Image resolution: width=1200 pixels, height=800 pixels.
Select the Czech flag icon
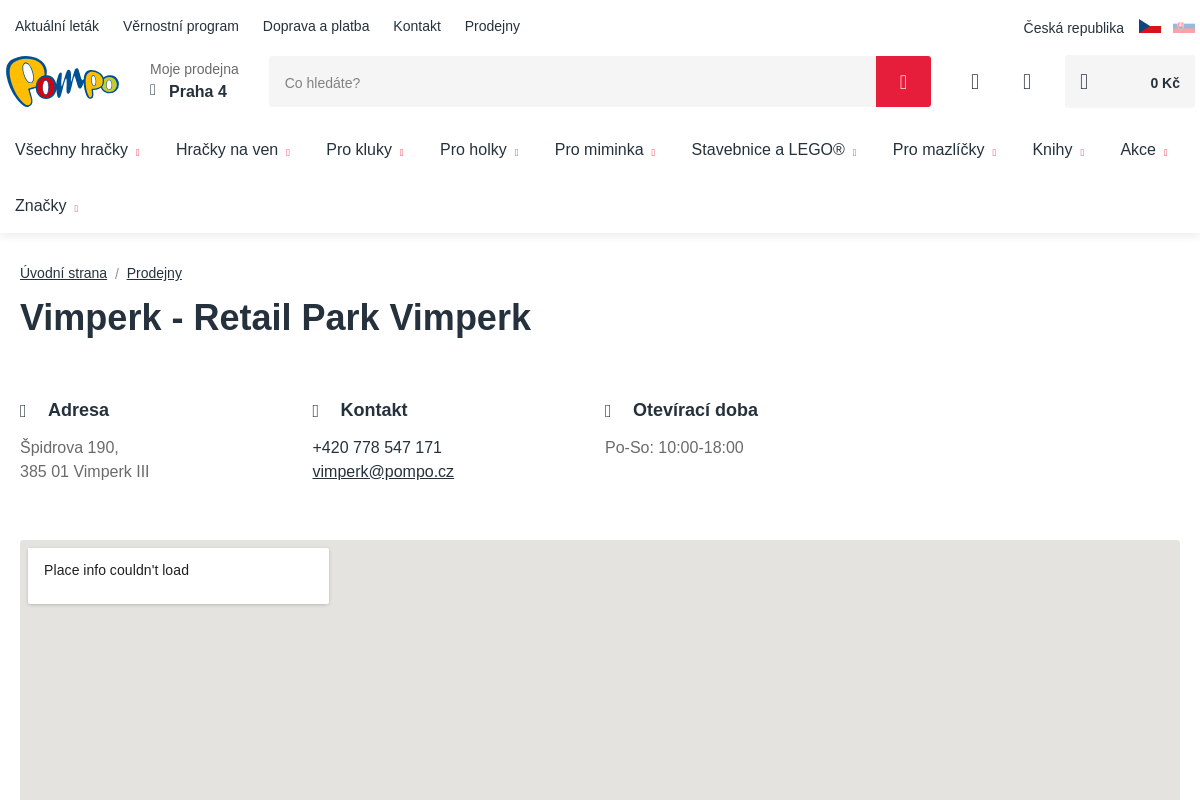coord(1149,27)
